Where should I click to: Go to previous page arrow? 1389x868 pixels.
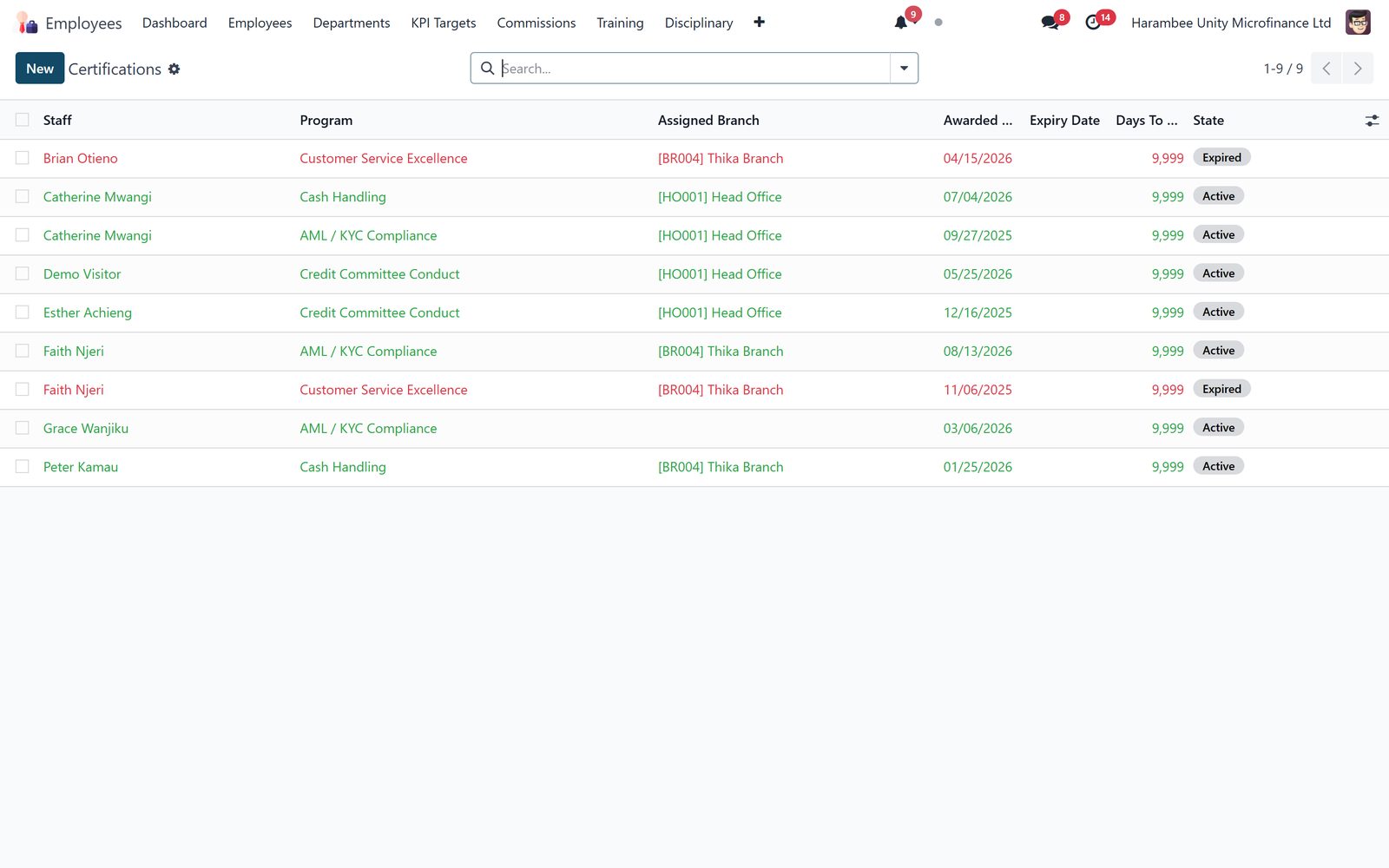[x=1326, y=69]
